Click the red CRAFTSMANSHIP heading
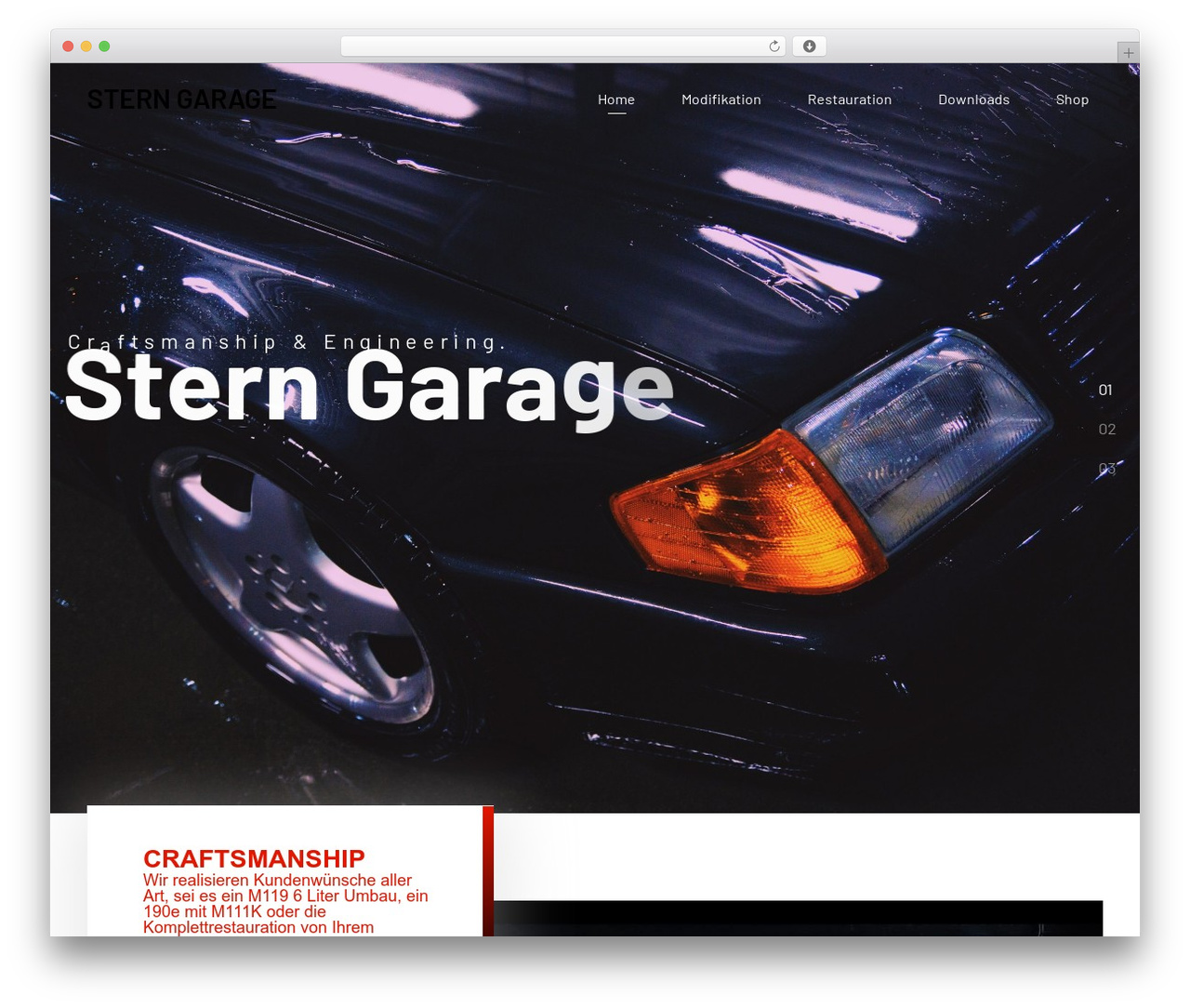The width and height of the screenshot is (1190, 1008). 254,858
